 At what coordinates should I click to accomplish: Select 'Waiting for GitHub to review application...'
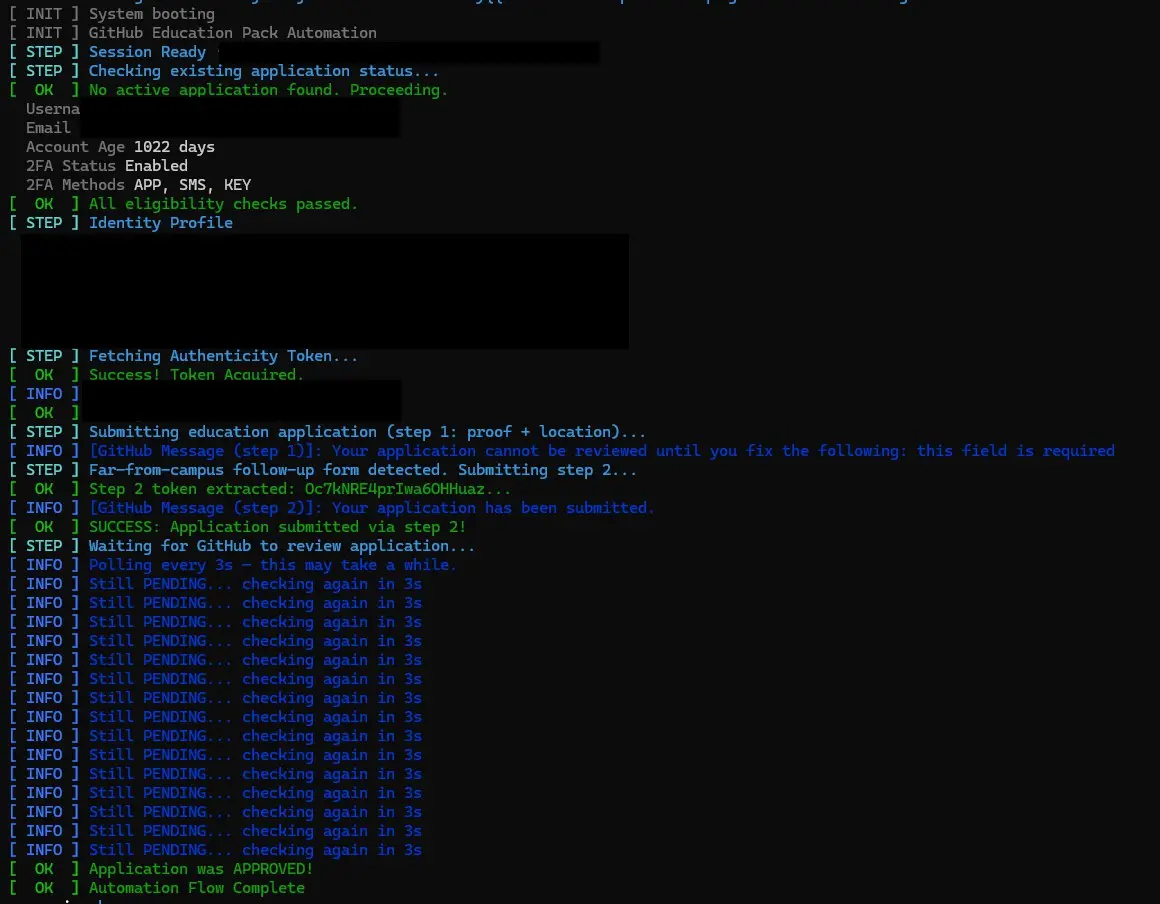tap(282, 546)
